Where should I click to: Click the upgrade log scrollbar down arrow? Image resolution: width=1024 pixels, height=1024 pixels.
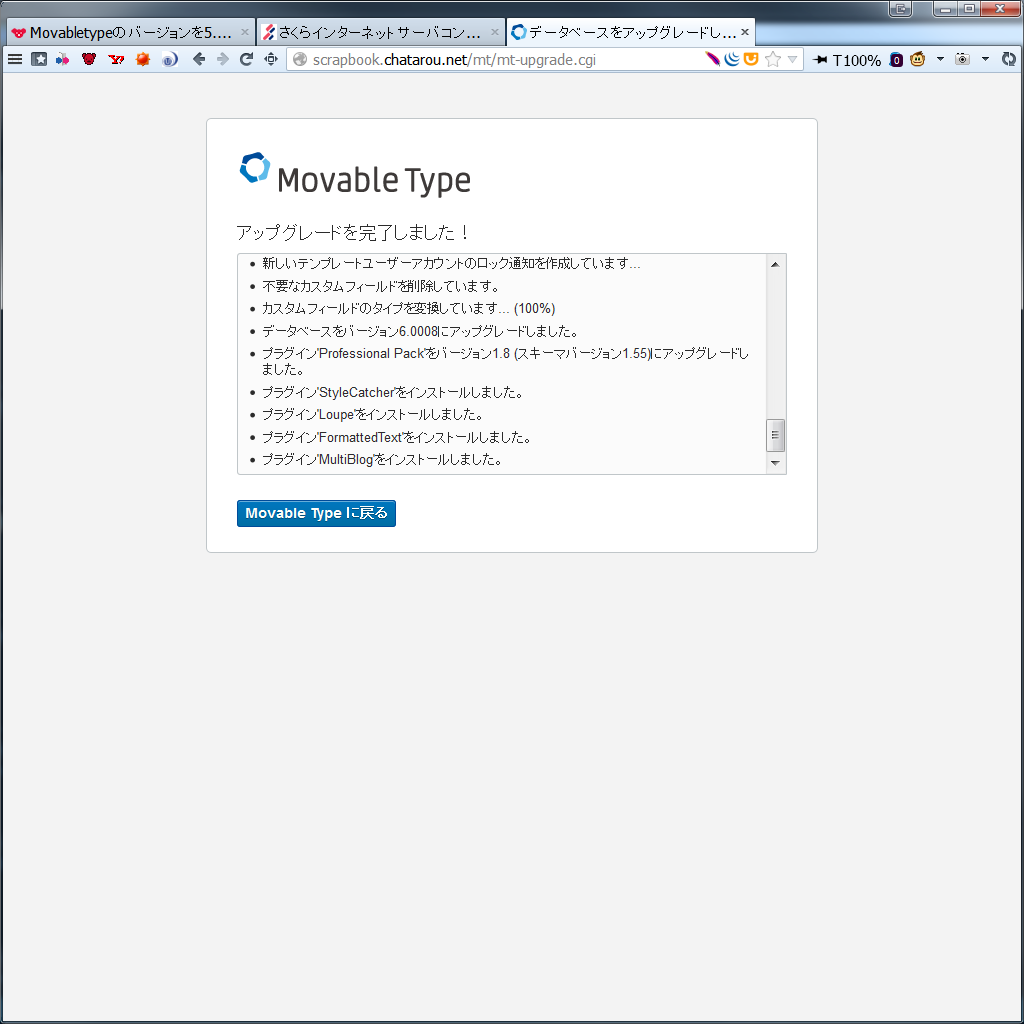click(775, 463)
